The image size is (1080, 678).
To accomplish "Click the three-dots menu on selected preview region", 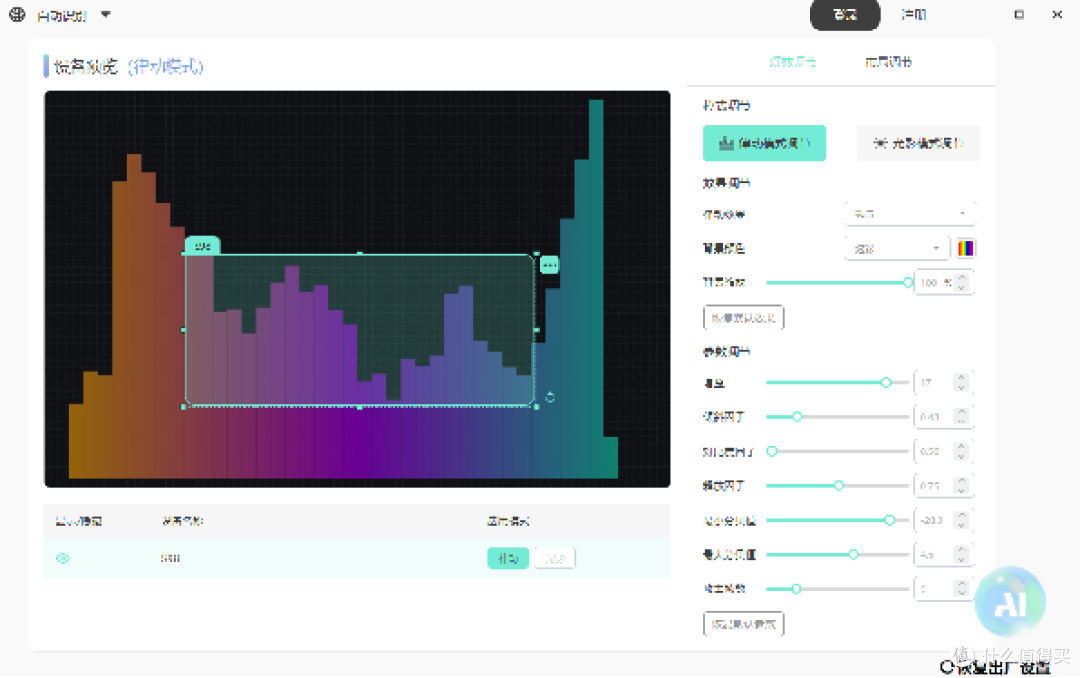I will (549, 265).
